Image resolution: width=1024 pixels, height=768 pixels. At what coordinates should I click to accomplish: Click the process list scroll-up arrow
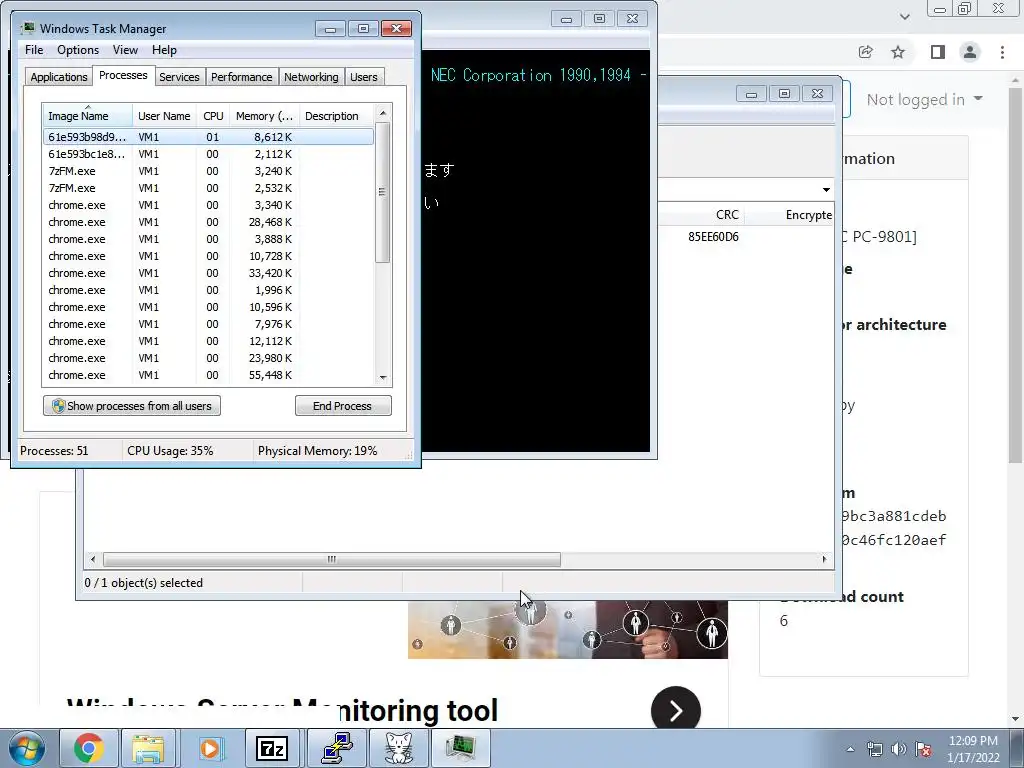(383, 113)
